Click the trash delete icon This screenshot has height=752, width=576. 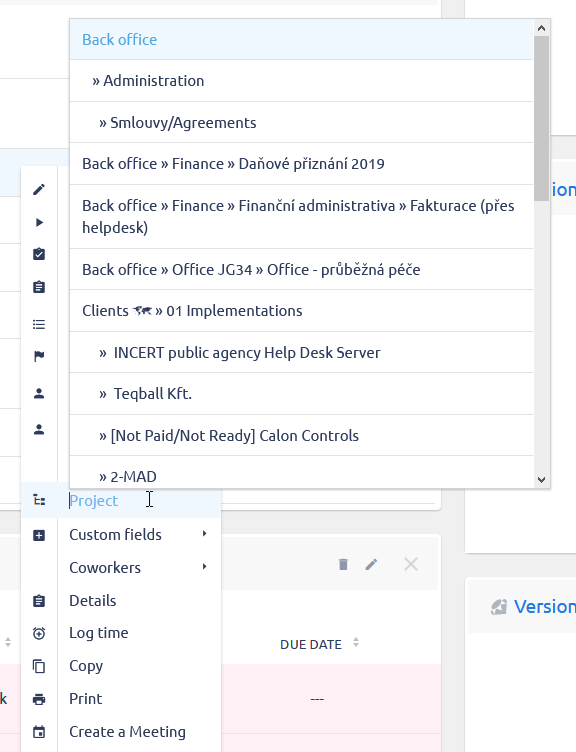[x=343, y=564]
